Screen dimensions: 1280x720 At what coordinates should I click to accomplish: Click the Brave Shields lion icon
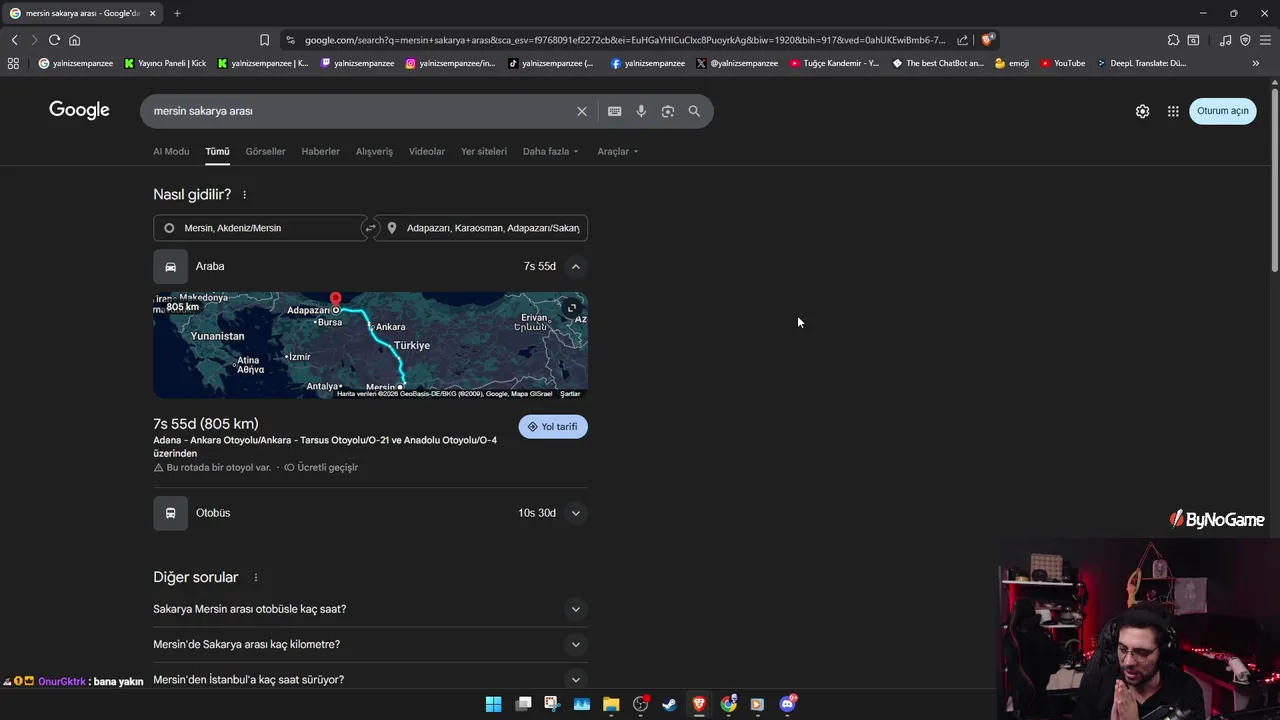[x=987, y=40]
